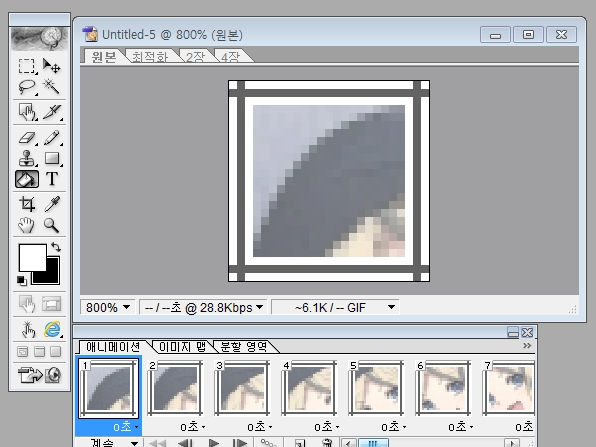Select the Lasso tool

27,87
